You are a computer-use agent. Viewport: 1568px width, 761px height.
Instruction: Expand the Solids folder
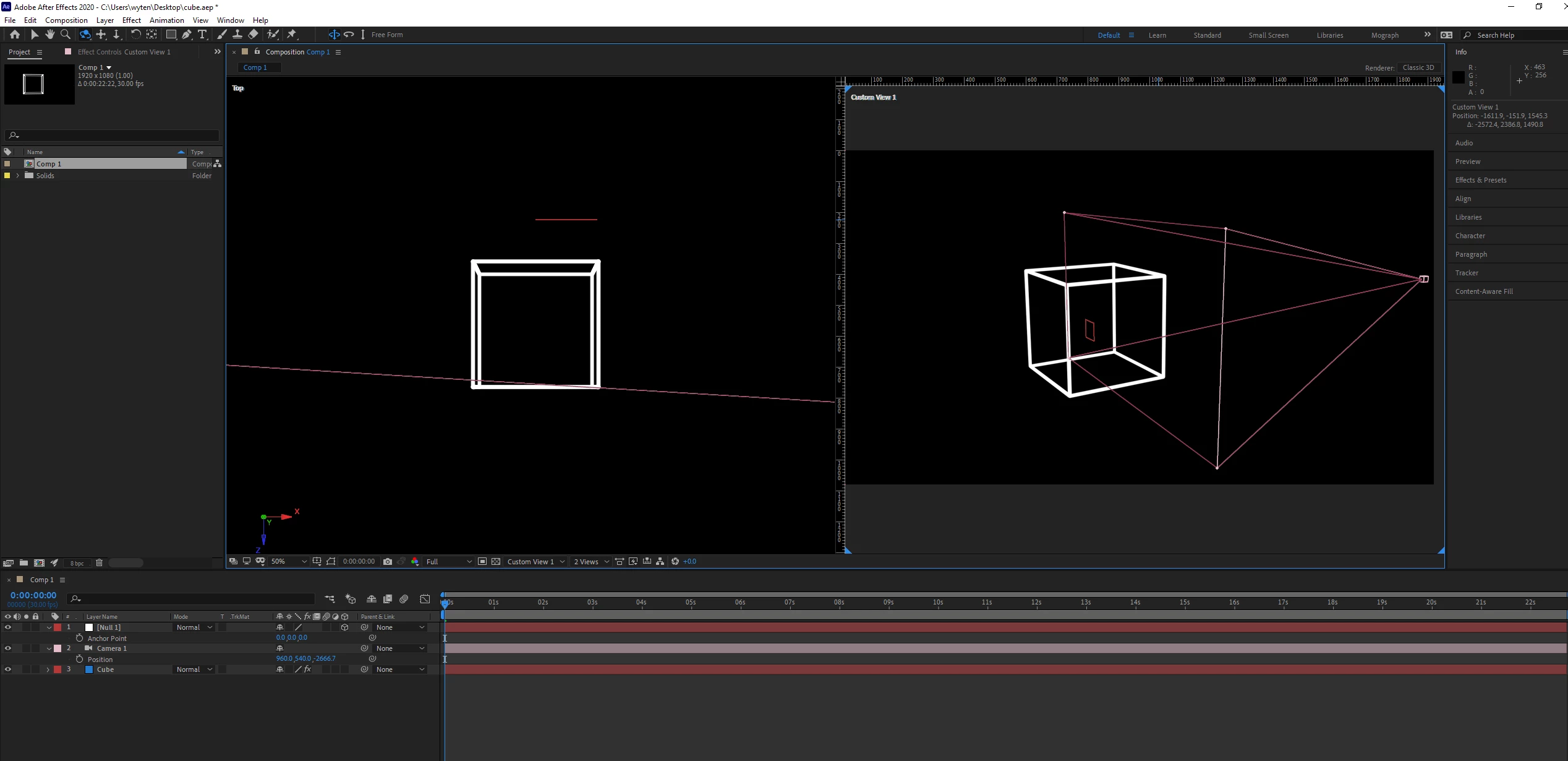click(18, 176)
